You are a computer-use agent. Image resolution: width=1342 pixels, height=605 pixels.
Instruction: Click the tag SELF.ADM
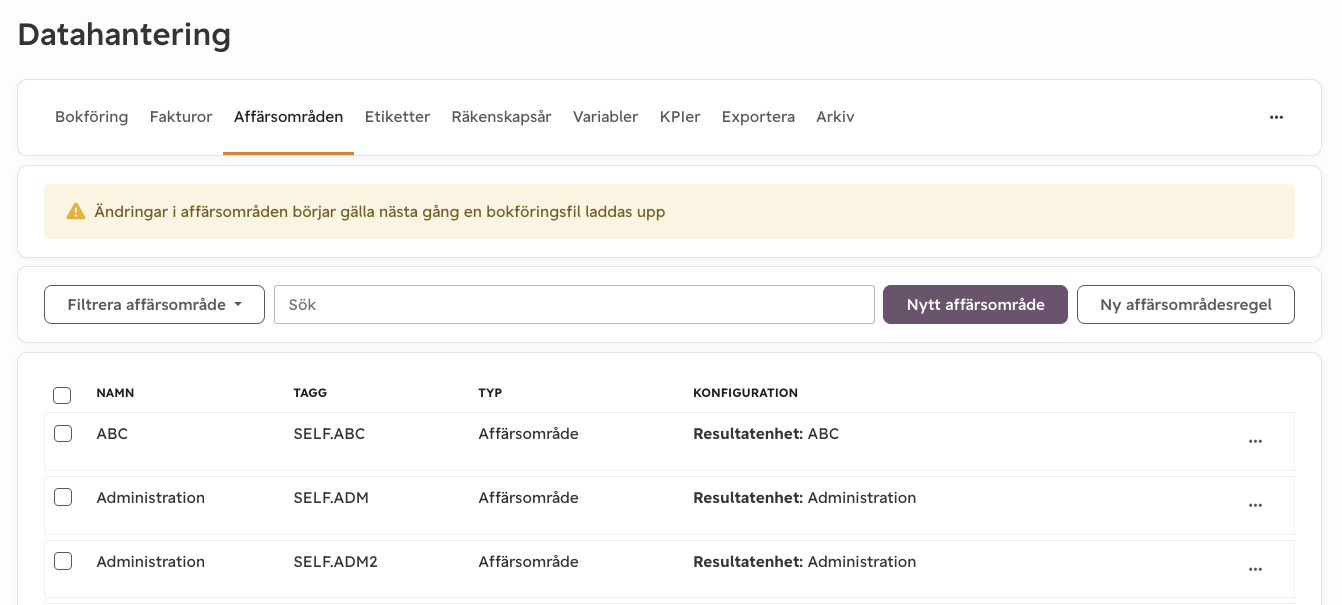(331, 498)
